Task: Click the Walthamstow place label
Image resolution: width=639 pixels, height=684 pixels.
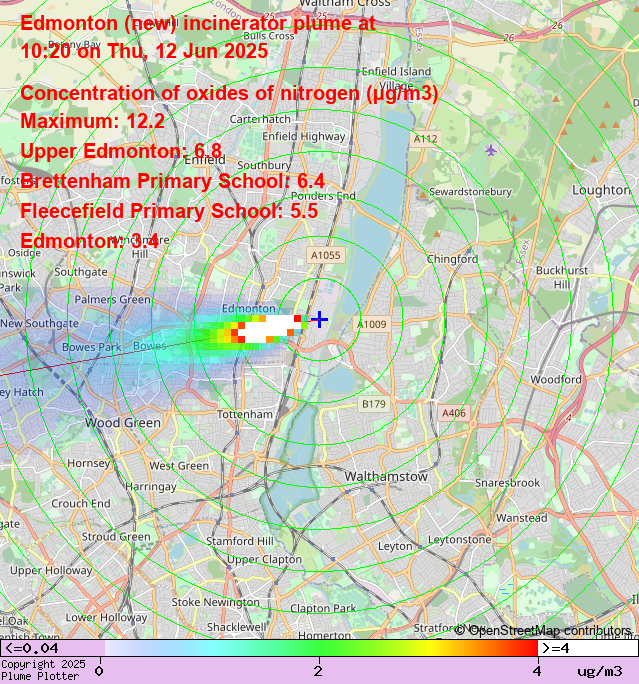Action: click(386, 476)
